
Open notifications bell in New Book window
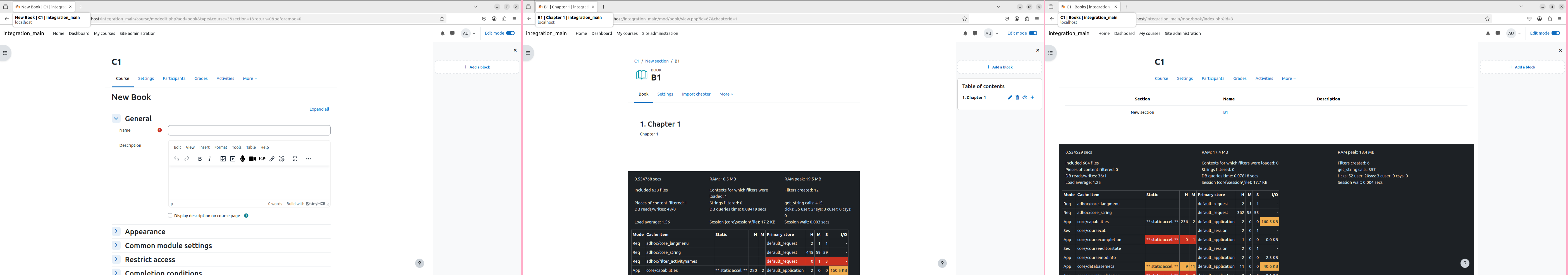443,34
